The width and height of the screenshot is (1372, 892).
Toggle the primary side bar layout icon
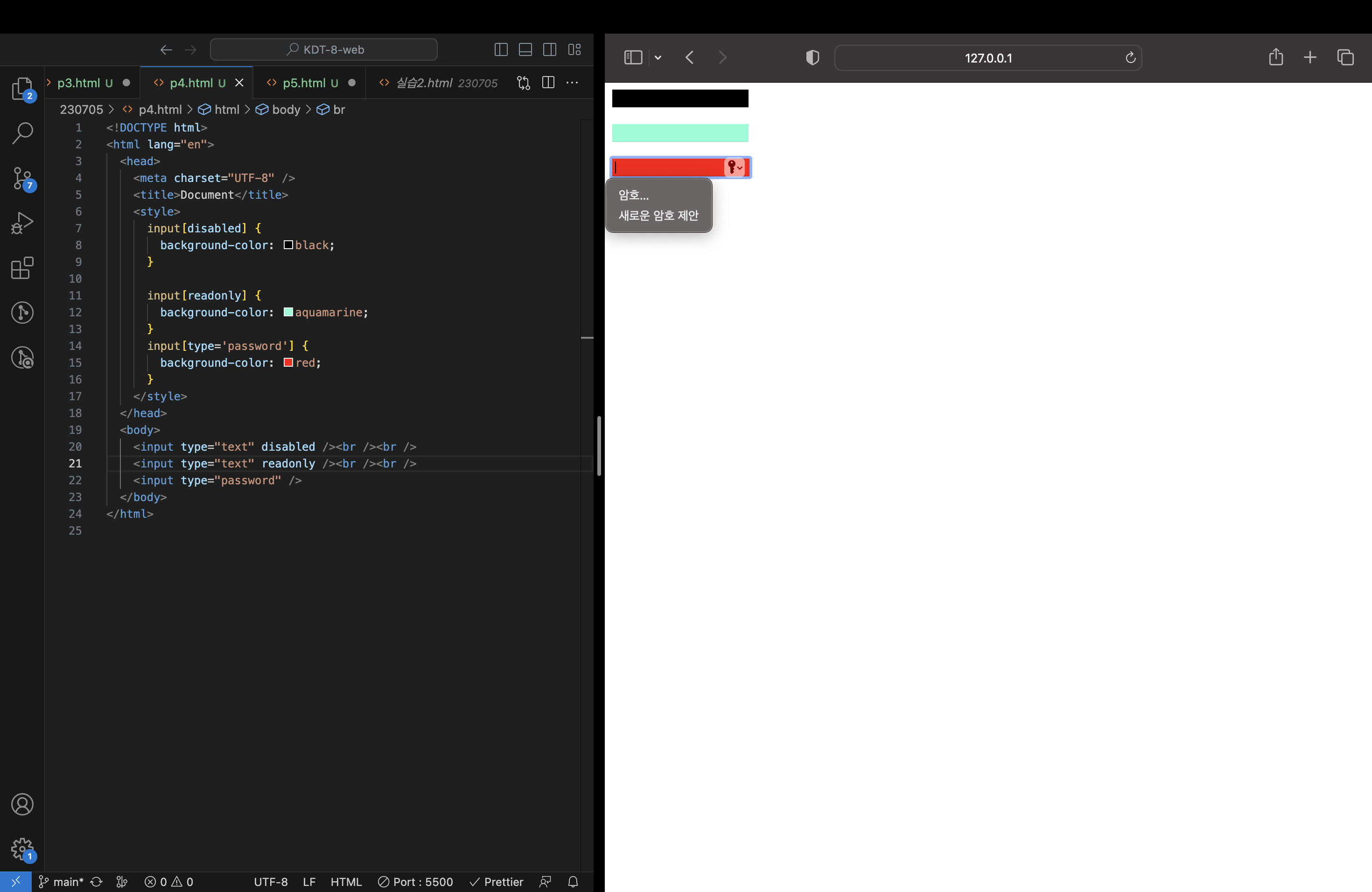pos(501,49)
